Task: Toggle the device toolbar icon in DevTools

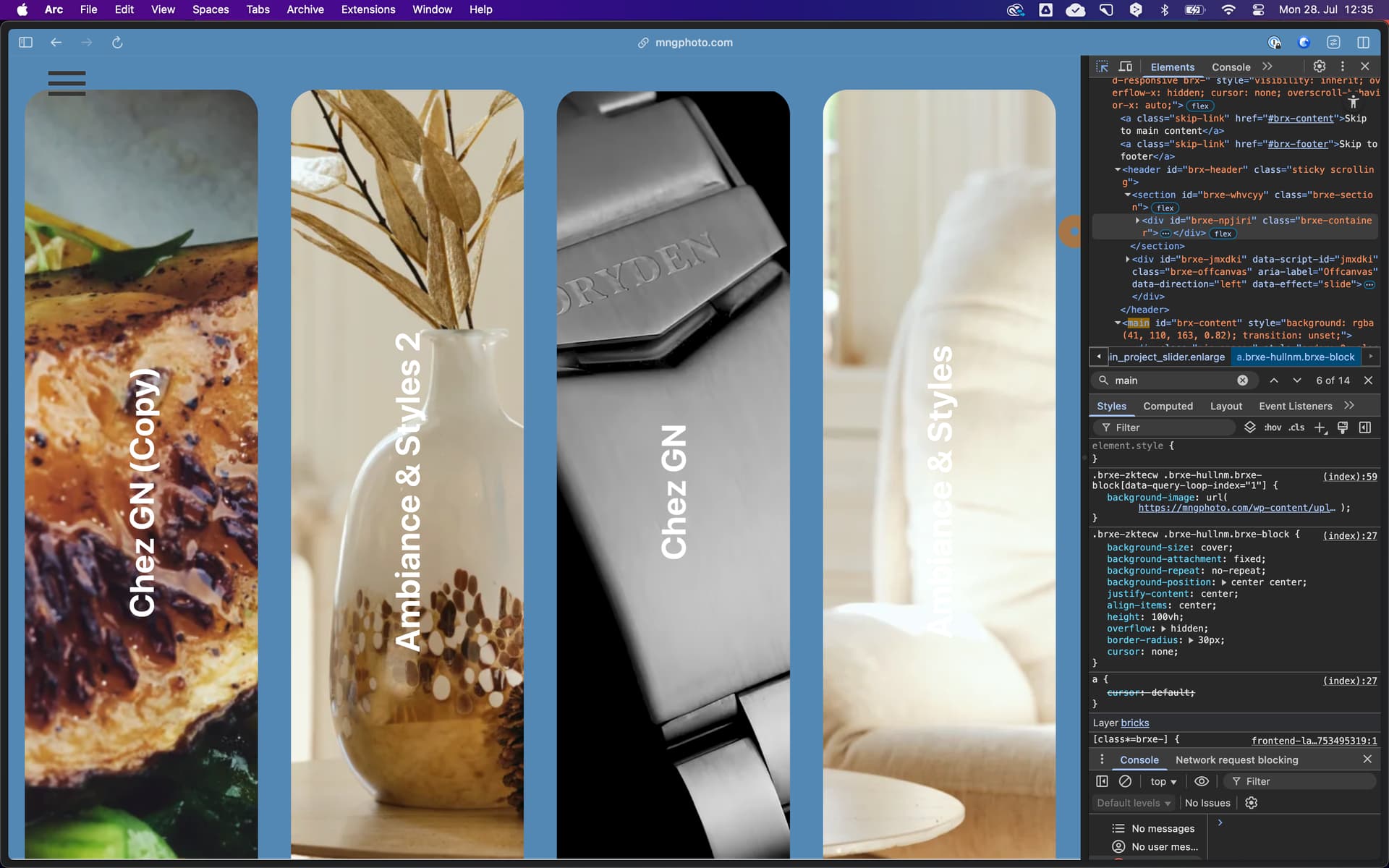Action: [1126, 67]
